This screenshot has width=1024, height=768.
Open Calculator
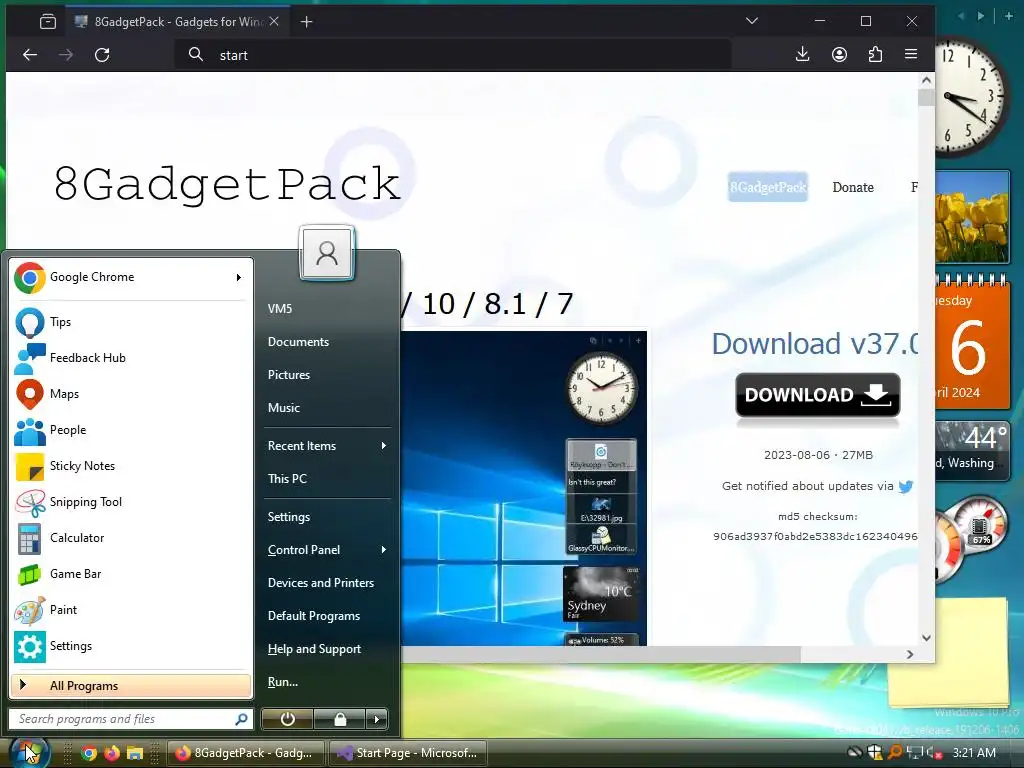[x=131, y=537]
